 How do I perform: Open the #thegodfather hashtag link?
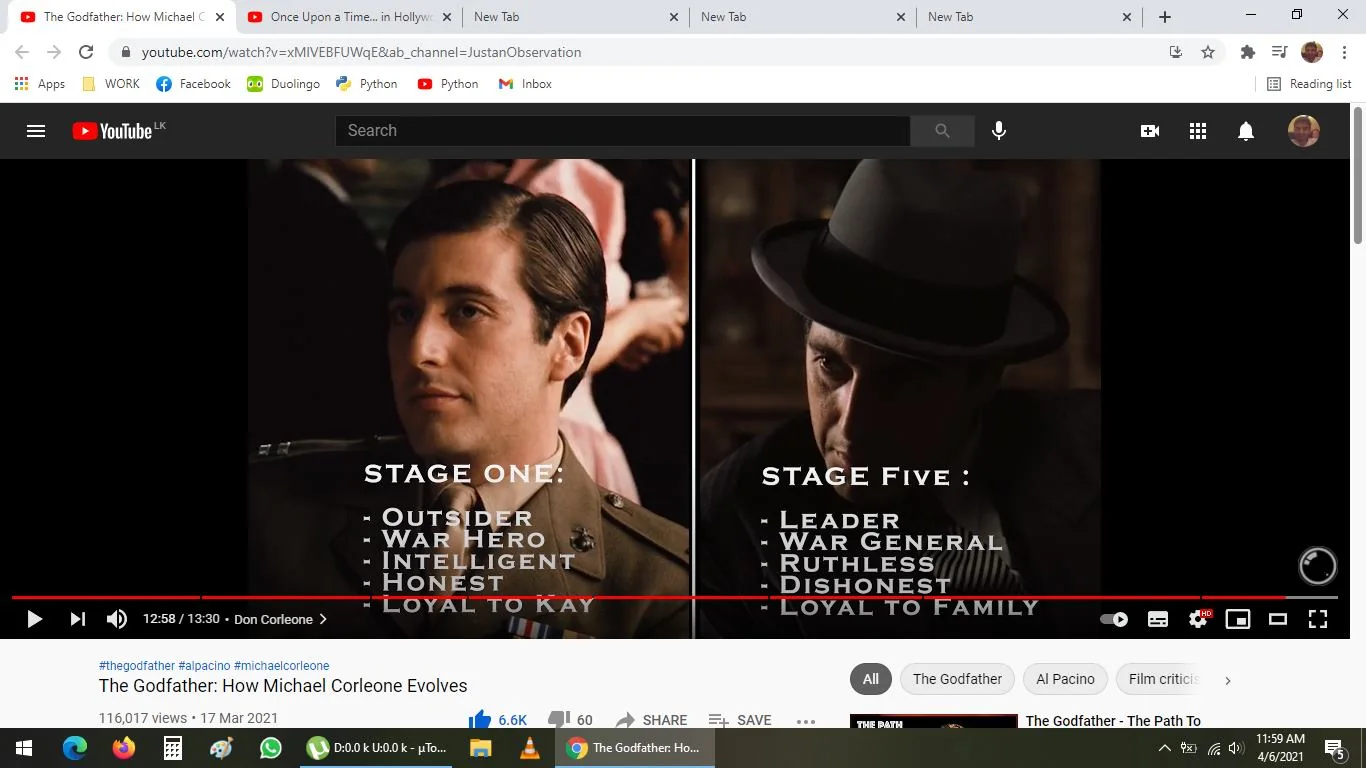(137, 666)
